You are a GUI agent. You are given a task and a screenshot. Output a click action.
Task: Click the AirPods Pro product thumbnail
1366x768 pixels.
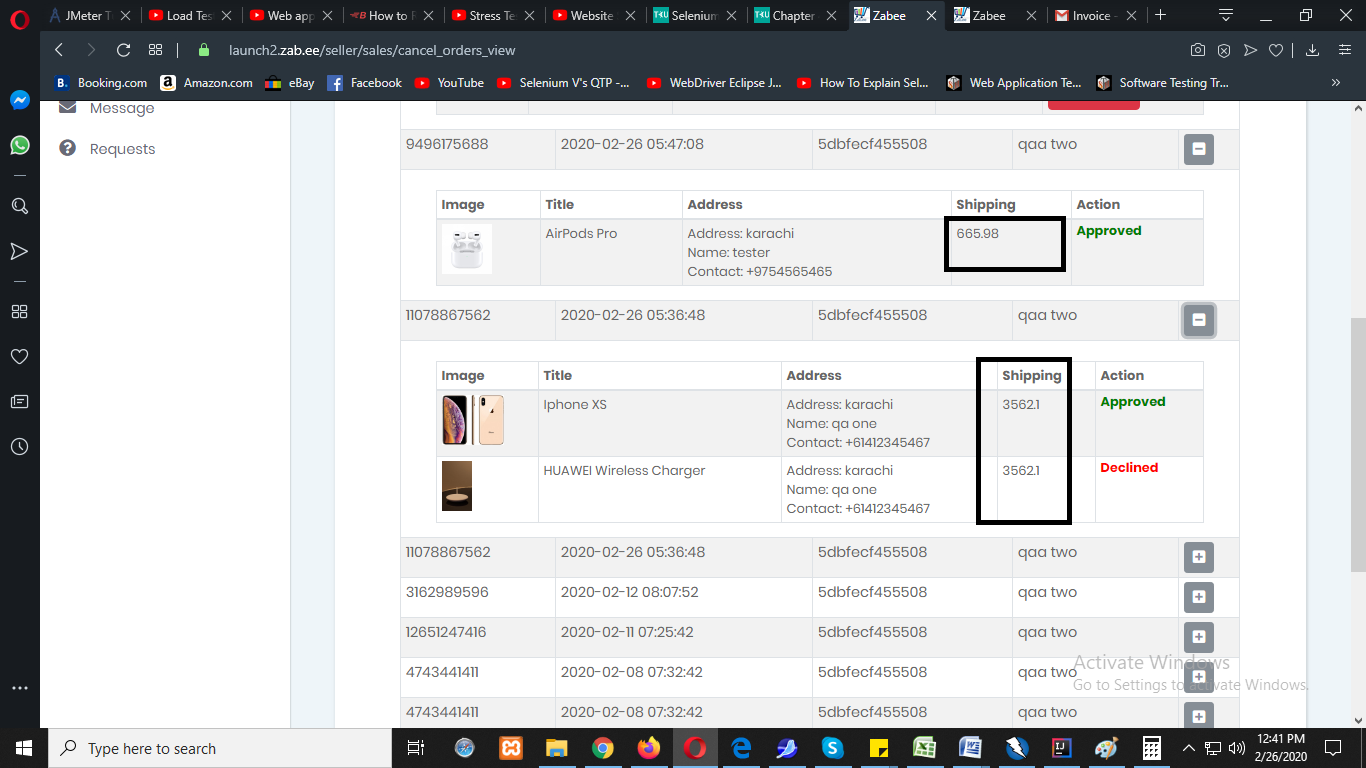click(x=467, y=249)
